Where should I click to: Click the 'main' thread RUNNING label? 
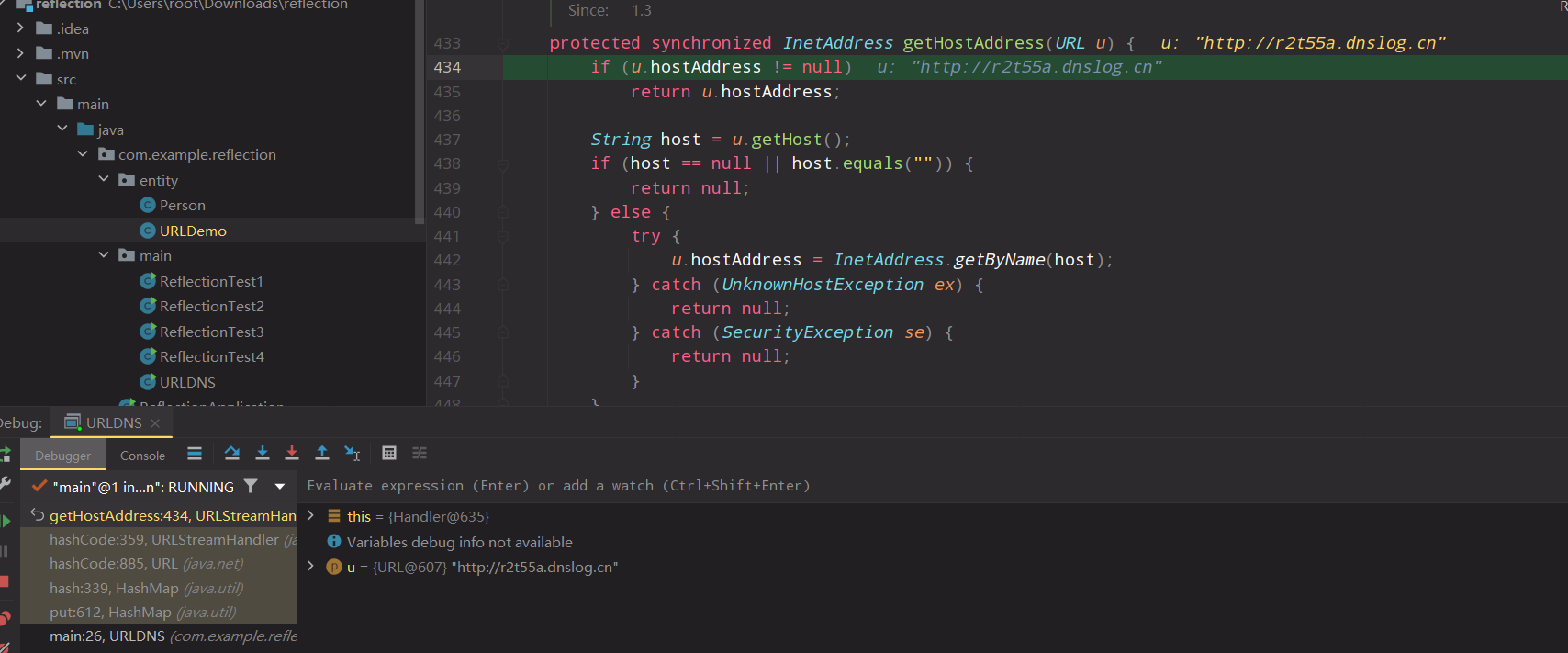pos(143,487)
